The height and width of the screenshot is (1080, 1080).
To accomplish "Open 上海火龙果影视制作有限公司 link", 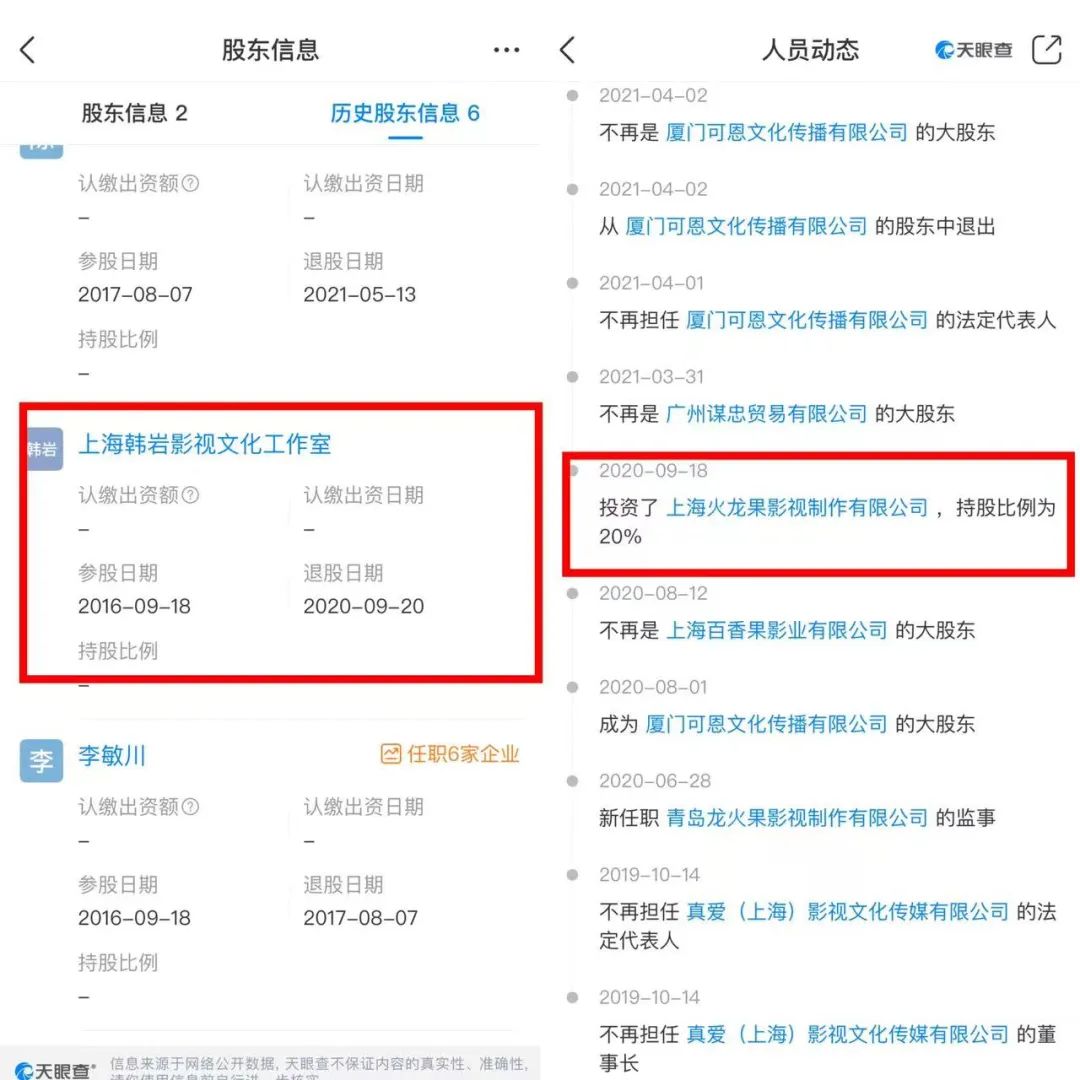I will (x=797, y=508).
